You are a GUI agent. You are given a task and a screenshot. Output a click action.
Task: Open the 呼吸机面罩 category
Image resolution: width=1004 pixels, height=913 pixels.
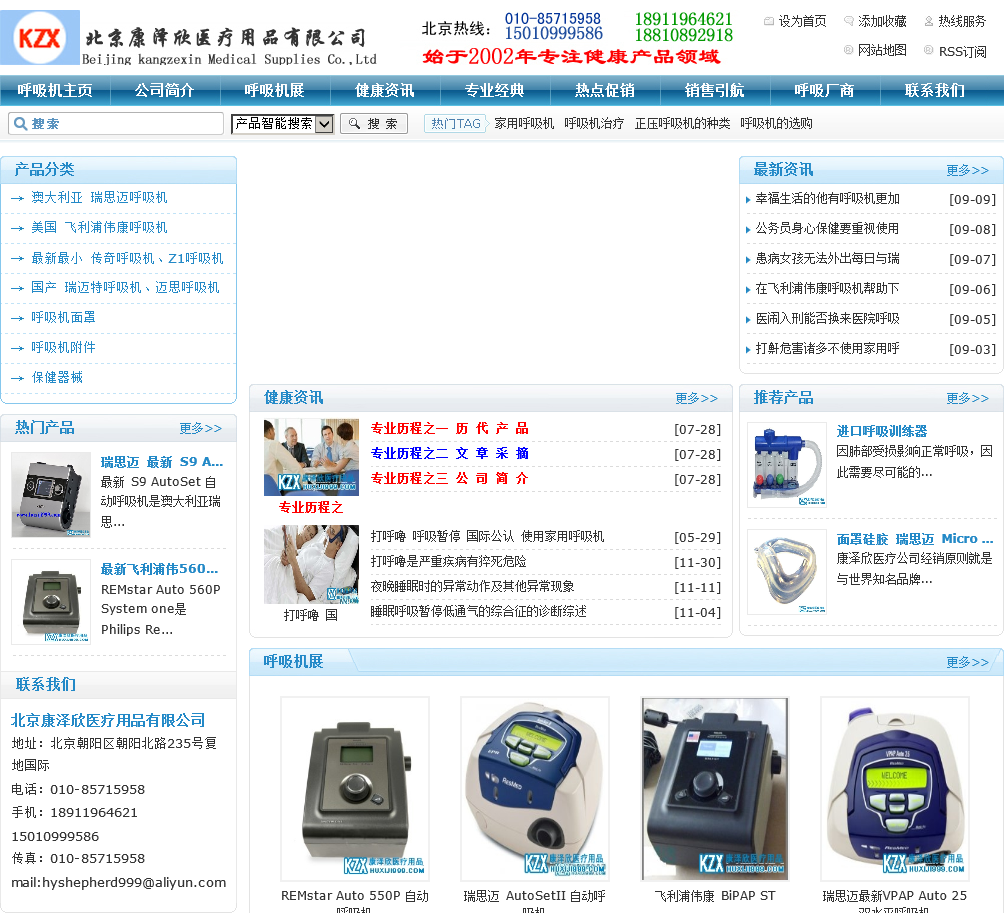[63, 317]
